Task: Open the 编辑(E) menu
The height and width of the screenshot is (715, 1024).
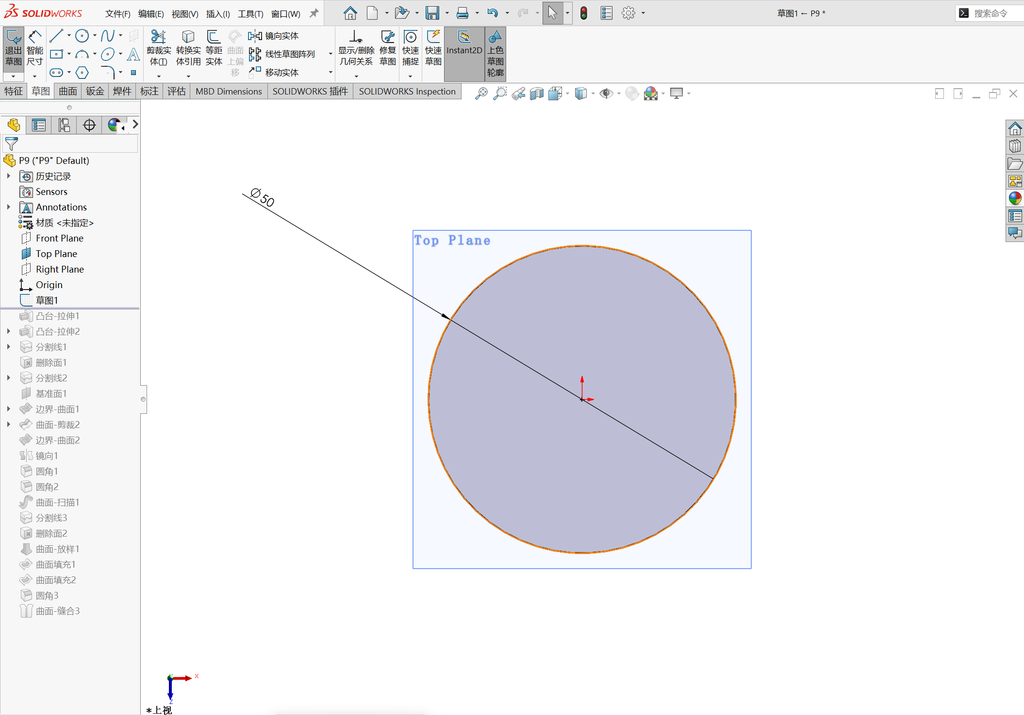Action: point(151,14)
